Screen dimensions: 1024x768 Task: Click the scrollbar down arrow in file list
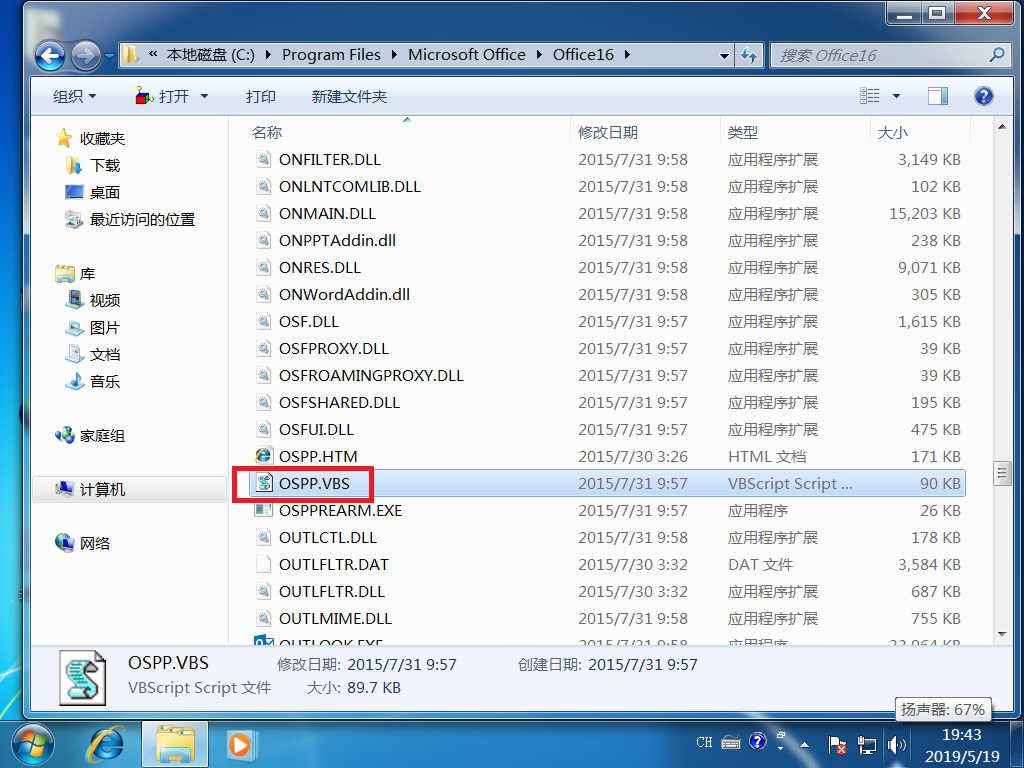(1002, 633)
